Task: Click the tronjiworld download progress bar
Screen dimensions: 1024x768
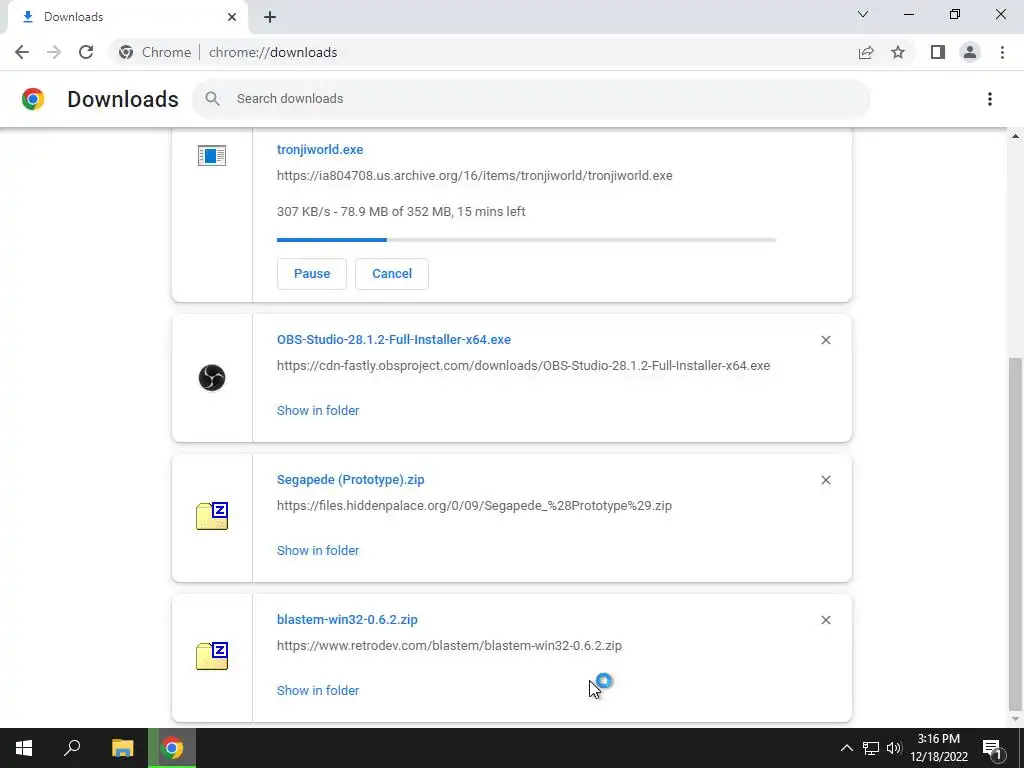Action: pyautogui.click(x=526, y=240)
